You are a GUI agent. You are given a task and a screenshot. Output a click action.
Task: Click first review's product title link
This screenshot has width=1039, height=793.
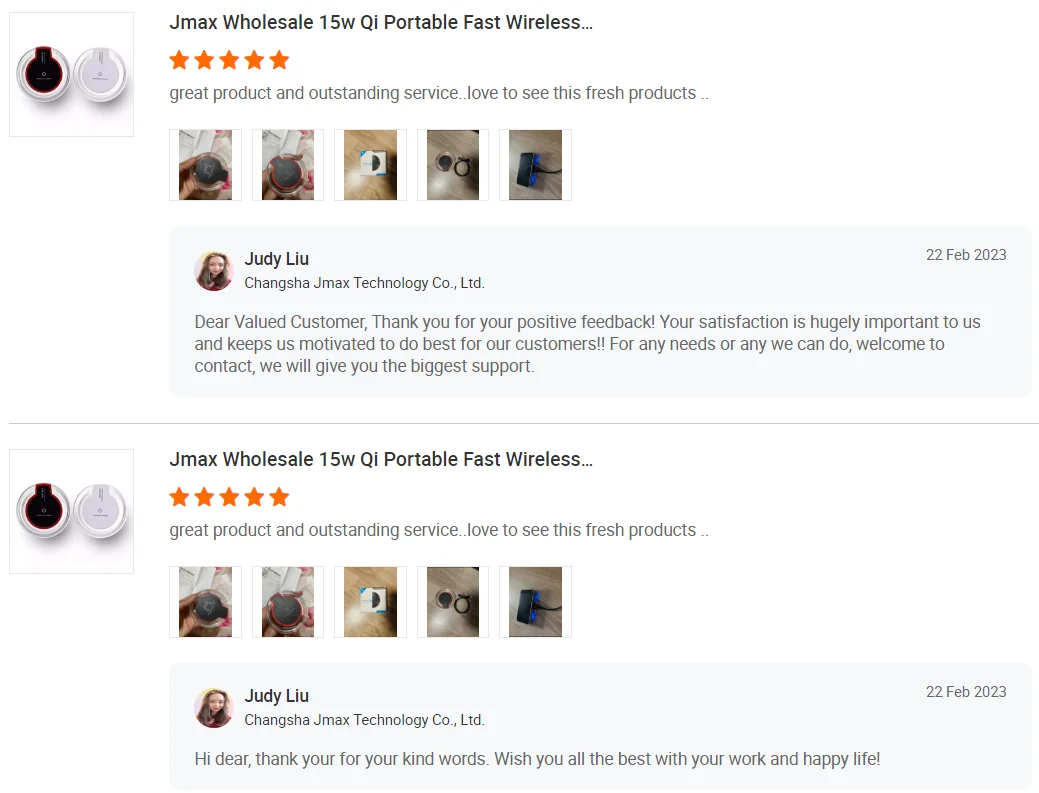(381, 23)
